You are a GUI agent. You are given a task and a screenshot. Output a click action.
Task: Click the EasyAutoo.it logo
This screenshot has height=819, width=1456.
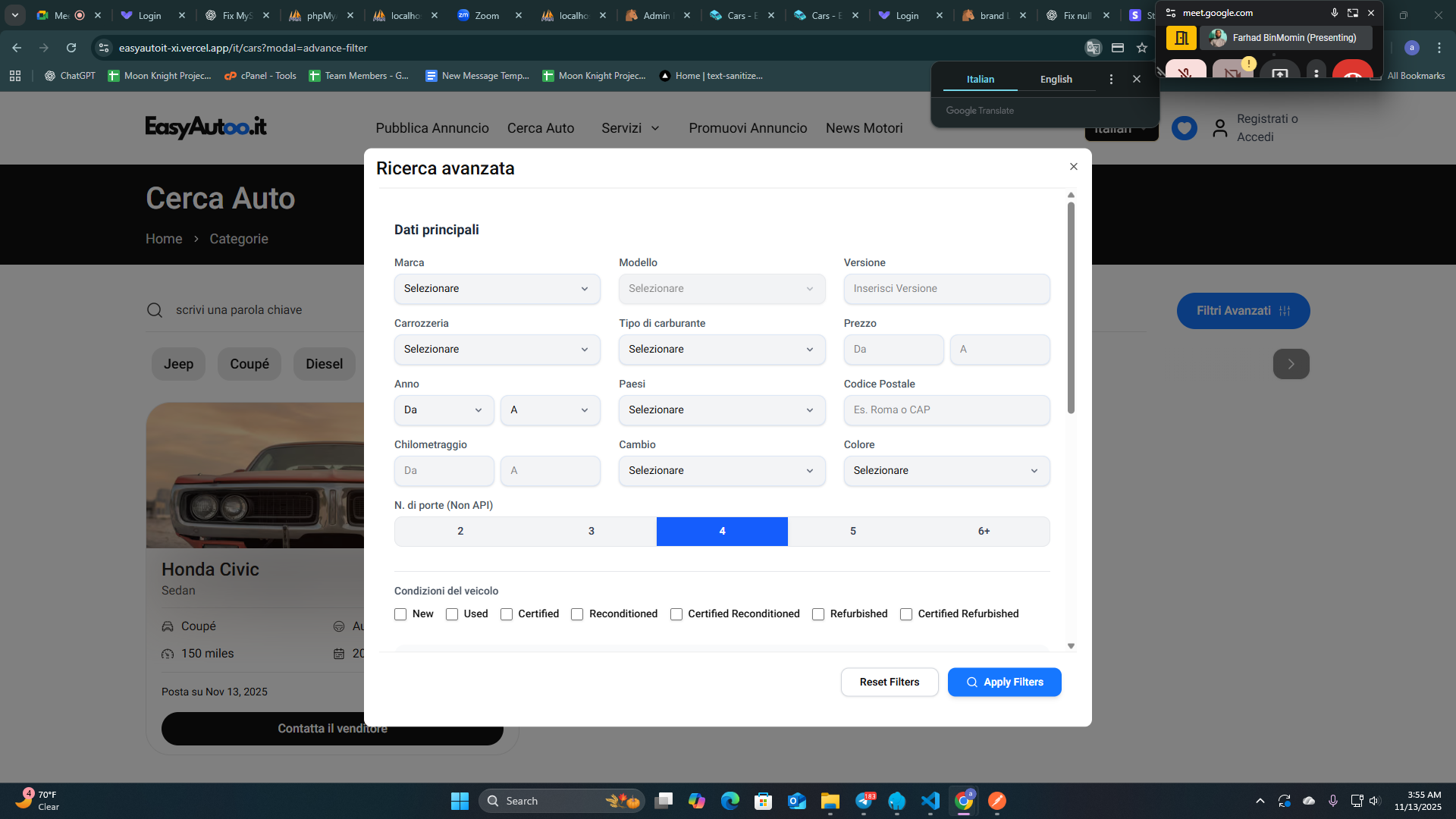click(x=206, y=127)
